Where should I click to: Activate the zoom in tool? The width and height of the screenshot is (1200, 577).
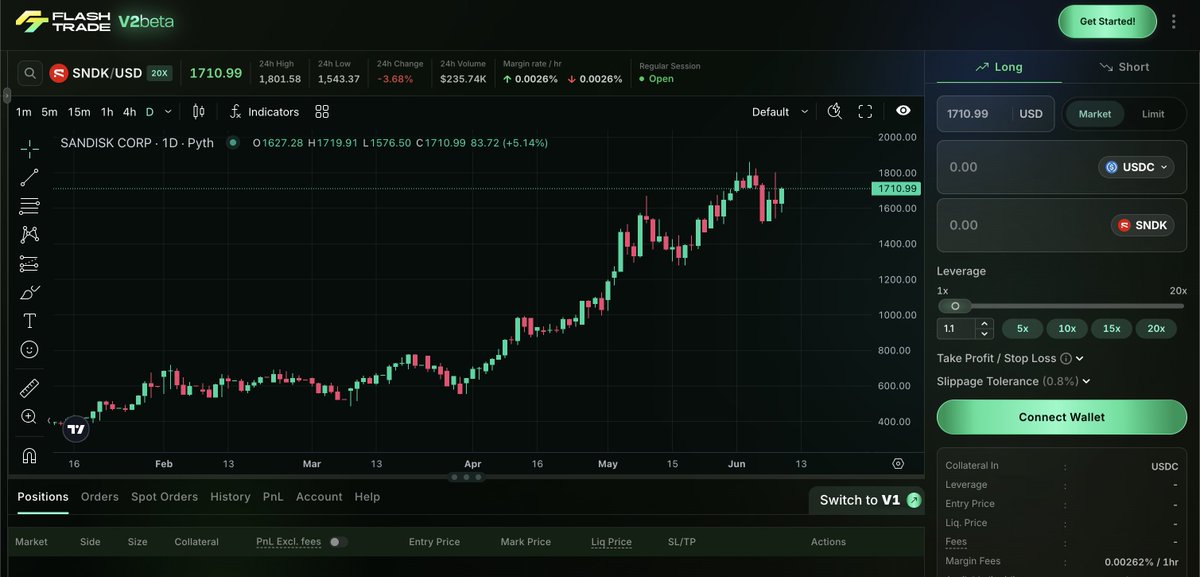coord(30,417)
